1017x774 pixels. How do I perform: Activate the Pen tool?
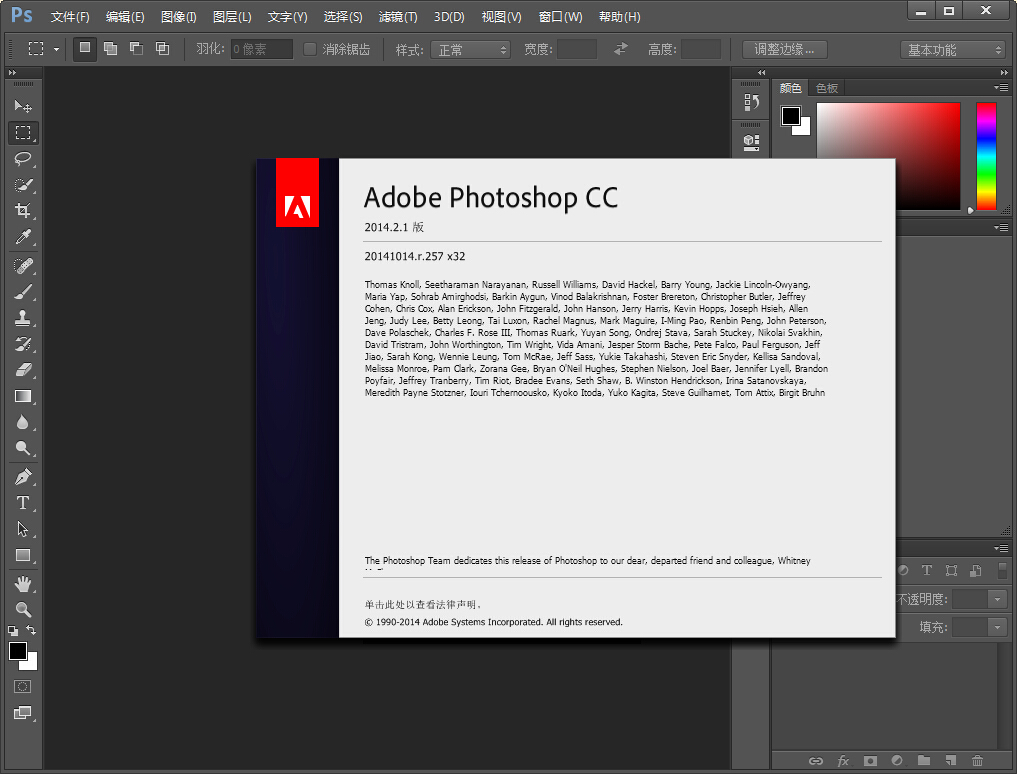(22, 477)
